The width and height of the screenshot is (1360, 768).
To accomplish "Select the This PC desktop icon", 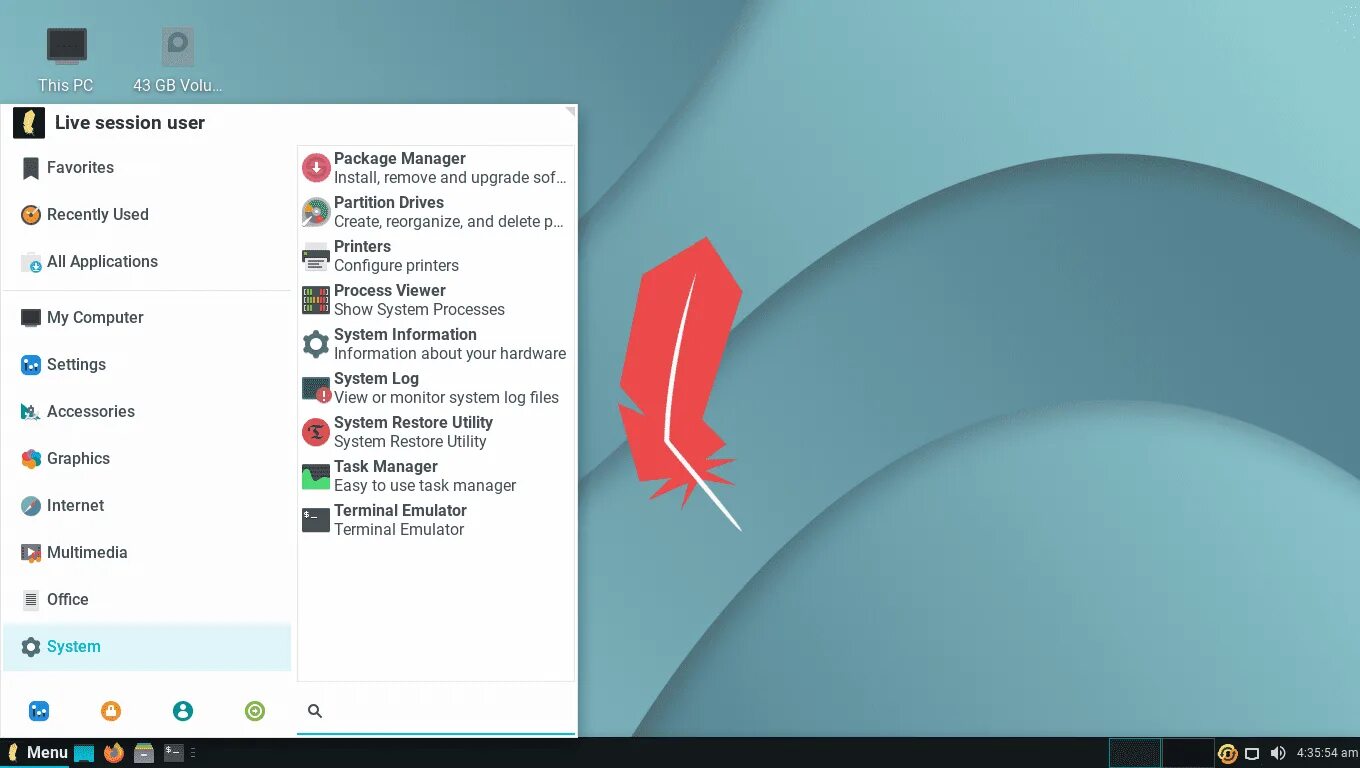I will coord(66,60).
